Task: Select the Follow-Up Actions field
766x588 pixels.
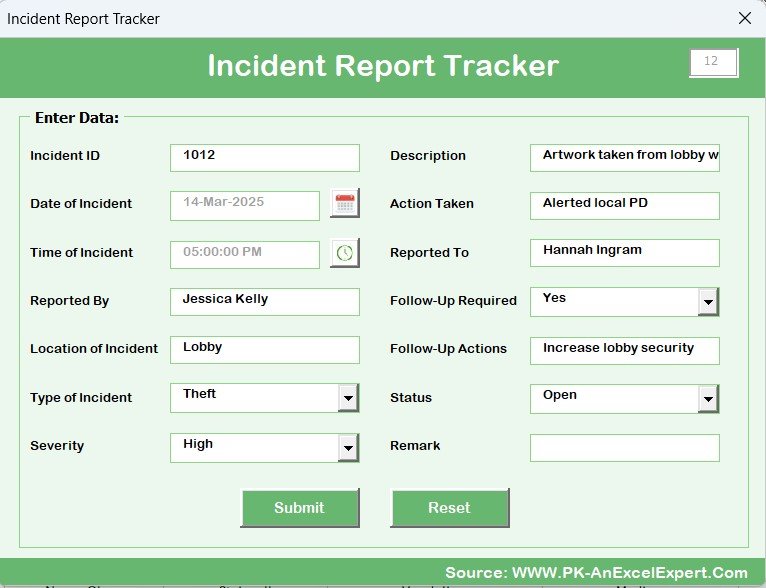Action: tap(625, 351)
